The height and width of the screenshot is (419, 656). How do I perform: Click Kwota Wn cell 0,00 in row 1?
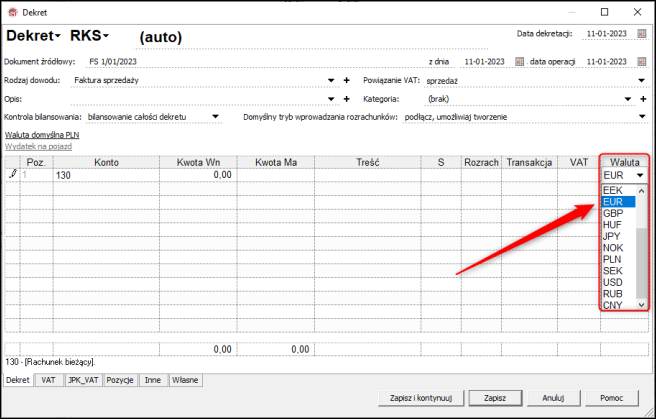(x=198, y=175)
